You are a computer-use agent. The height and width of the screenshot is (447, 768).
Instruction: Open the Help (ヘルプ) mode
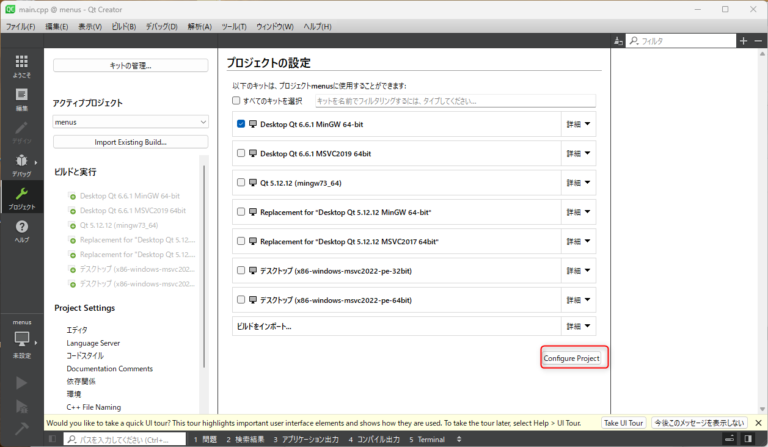click(x=21, y=231)
